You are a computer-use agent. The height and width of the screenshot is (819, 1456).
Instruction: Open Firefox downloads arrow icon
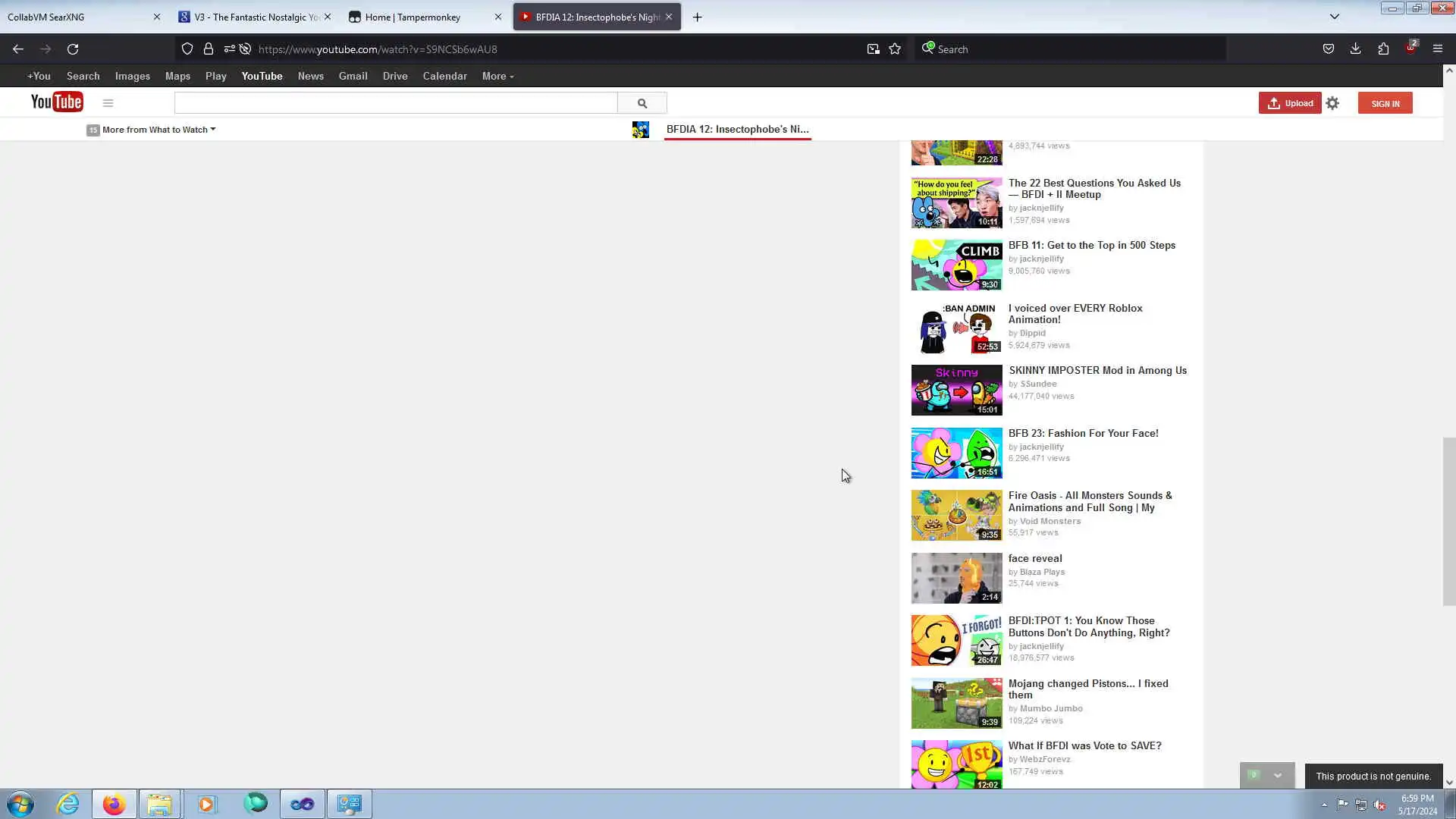(x=1355, y=49)
